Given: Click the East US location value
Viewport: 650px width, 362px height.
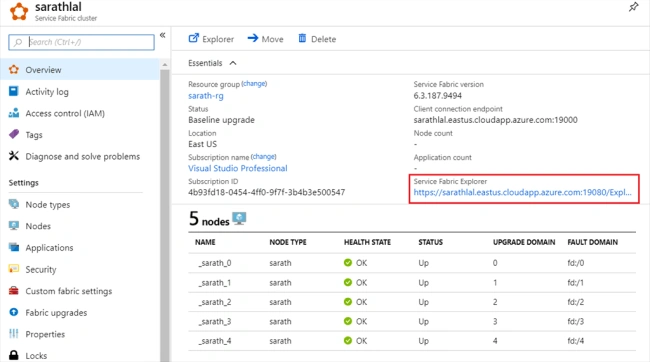Looking at the screenshot, I should (202, 144).
